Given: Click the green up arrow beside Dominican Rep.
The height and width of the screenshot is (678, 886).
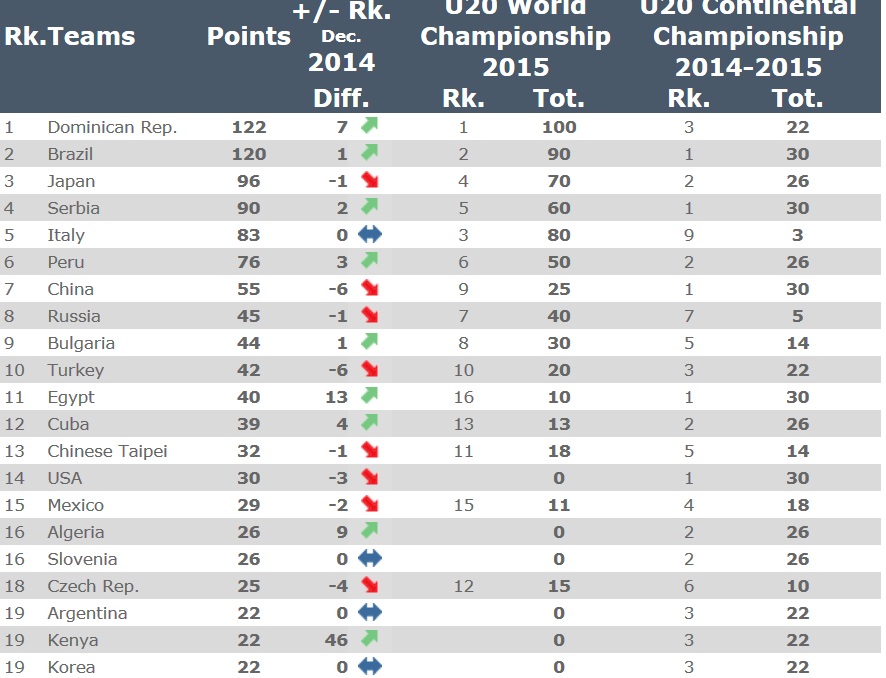Looking at the screenshot, I should point(370,126).
